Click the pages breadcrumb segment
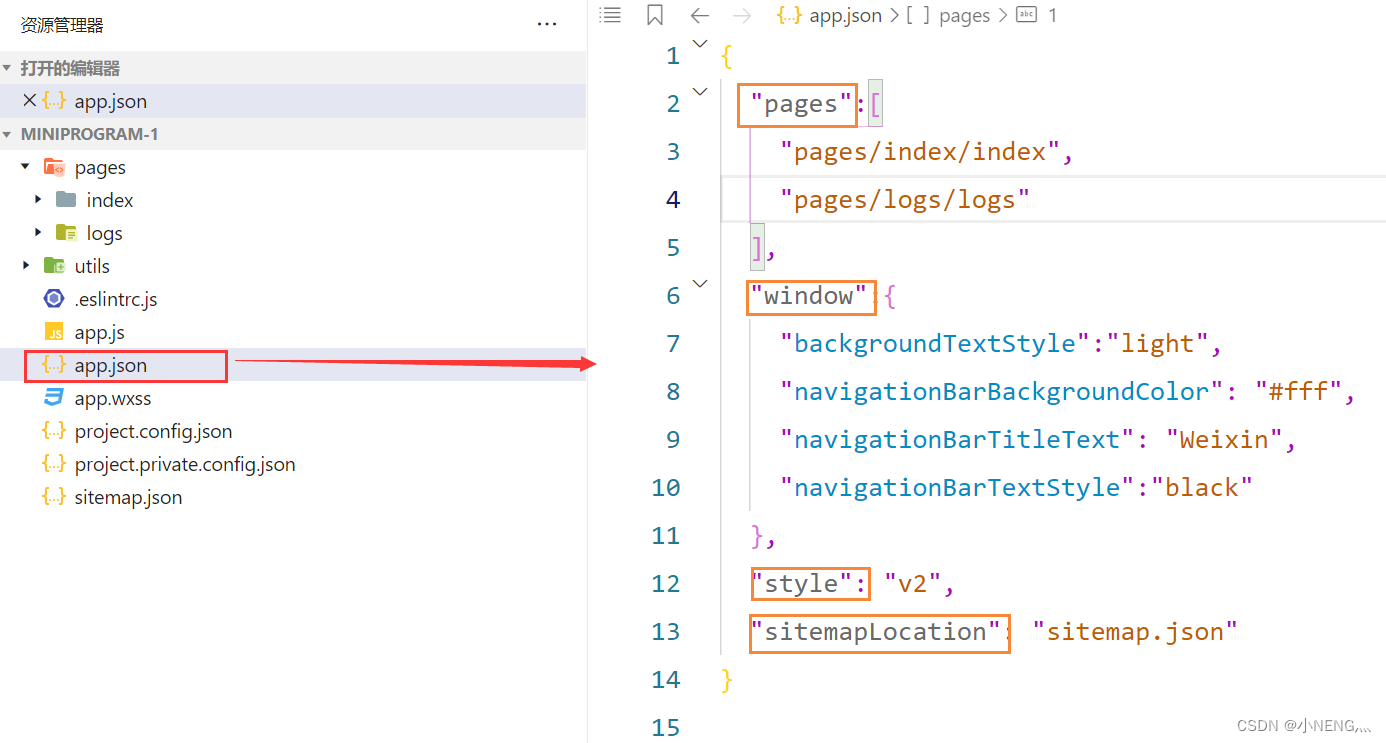The image size is (1386, 743). pyautogui.click(x=965, y=15)
